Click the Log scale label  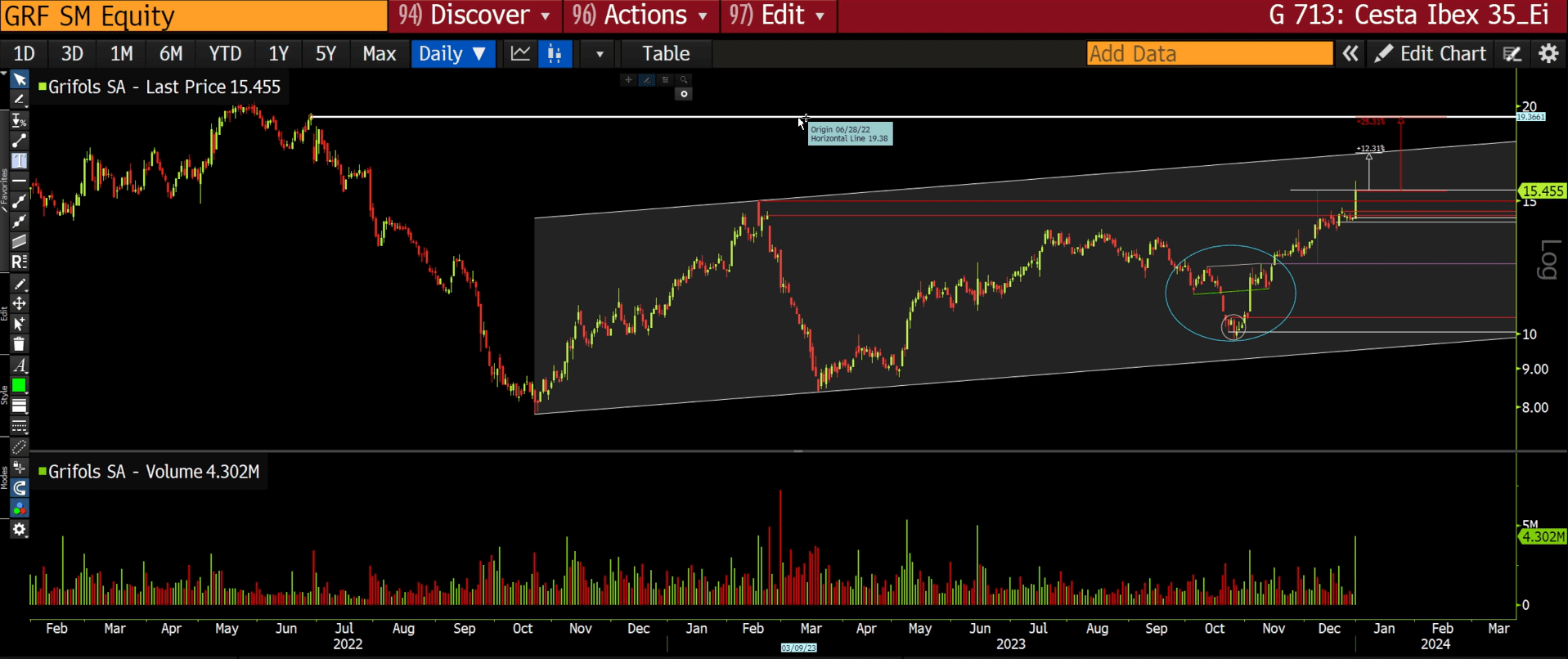(1548, 260)
